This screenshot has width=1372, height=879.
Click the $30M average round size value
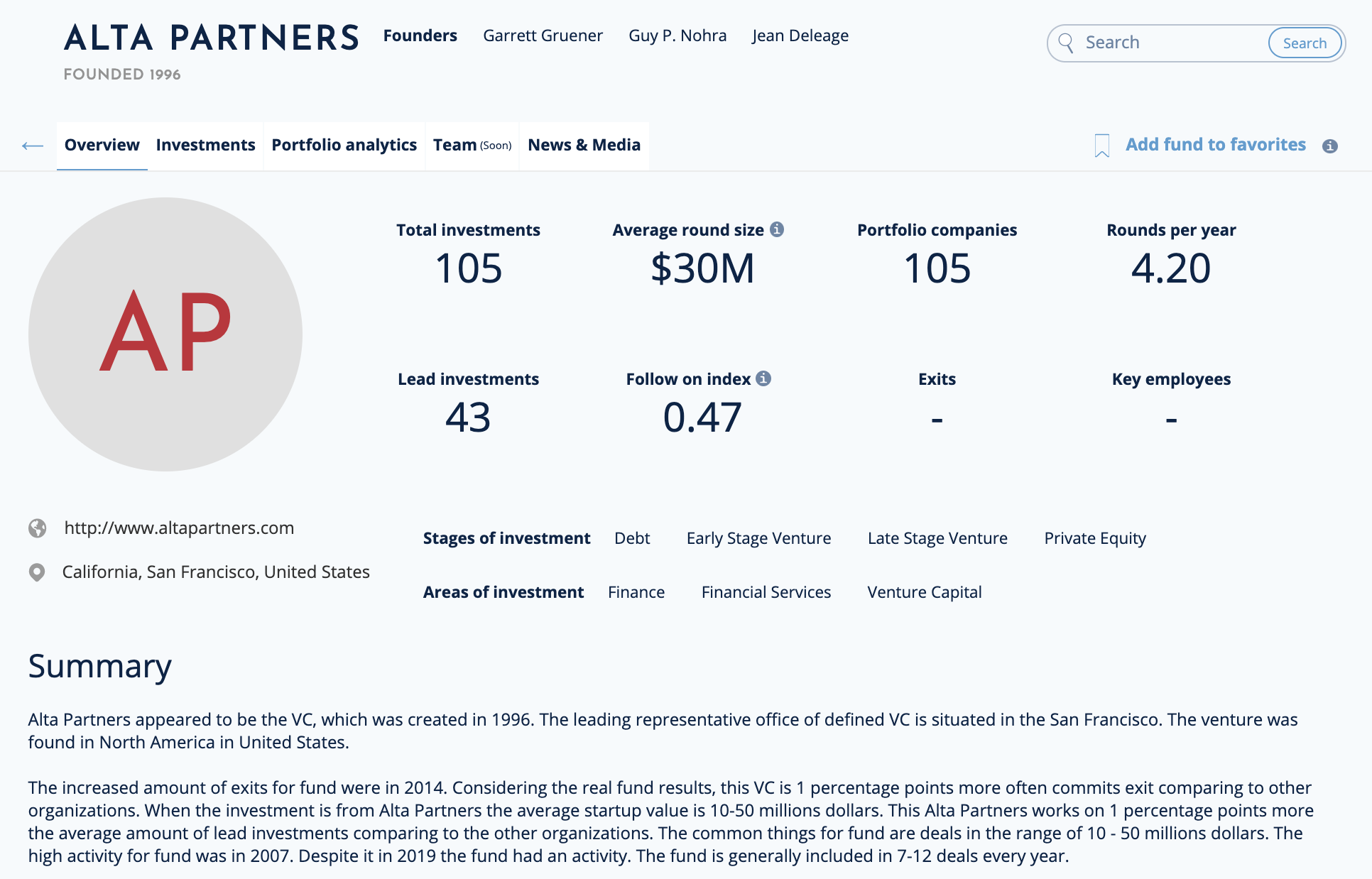coord(702,268)
